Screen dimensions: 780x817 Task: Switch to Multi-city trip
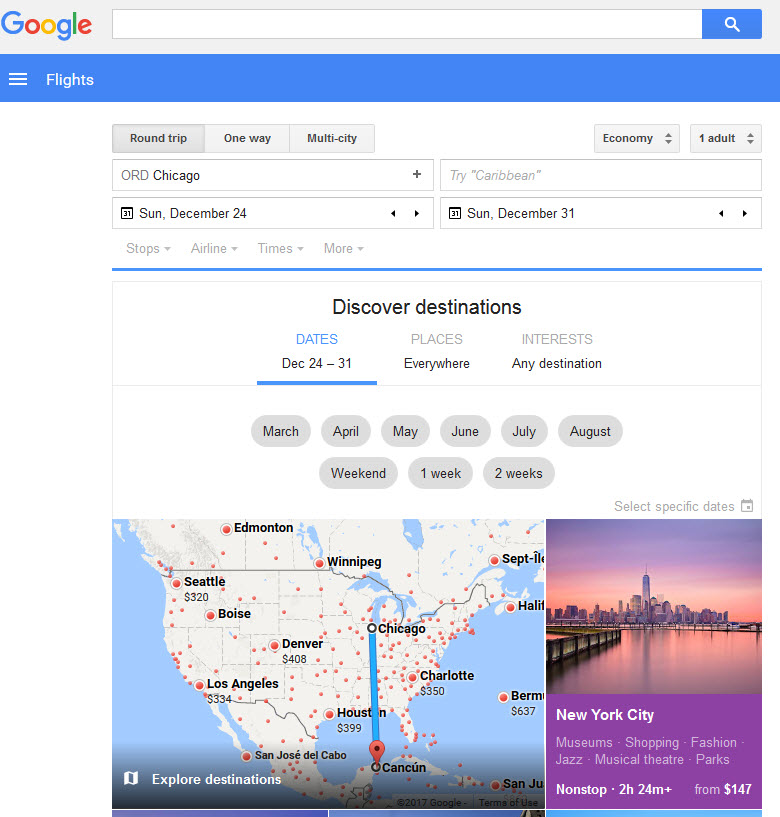pos(332,138)
